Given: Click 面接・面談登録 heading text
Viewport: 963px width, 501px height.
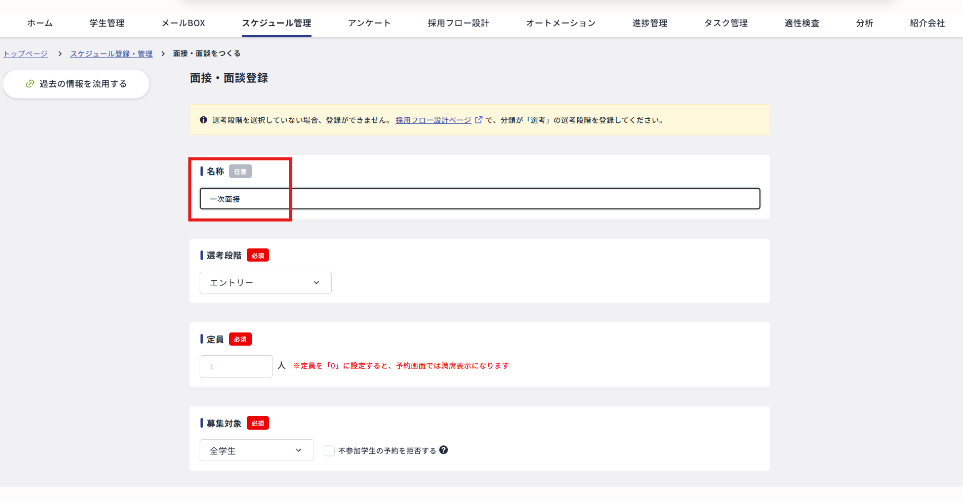Looking at the screenshot, I should click(228, 78).
